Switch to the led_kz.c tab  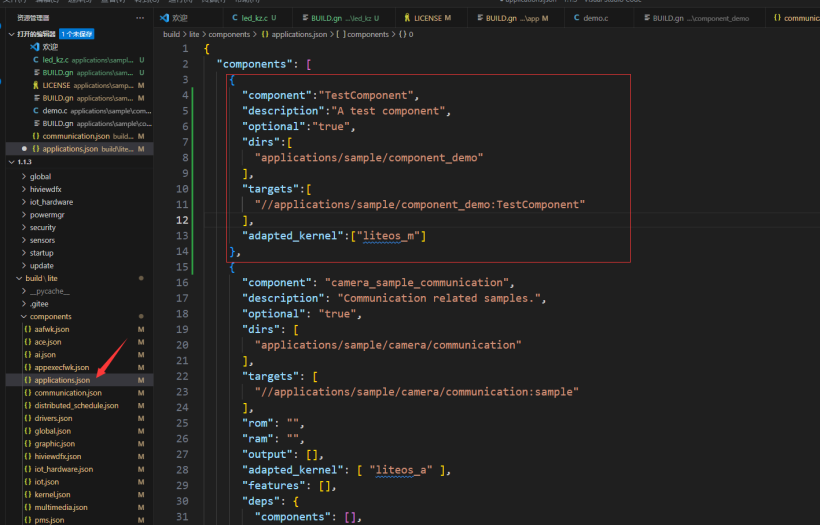coord(258,18)
